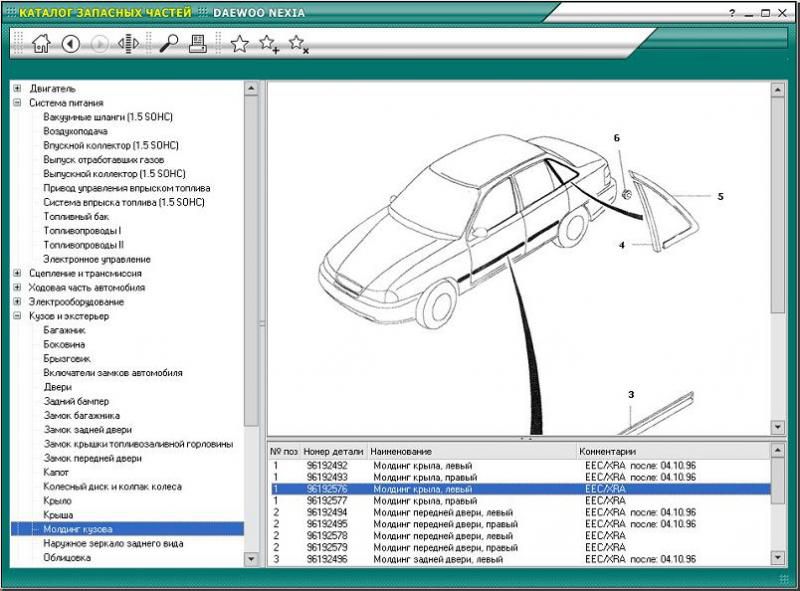The width and height of the screenshot is (800, 591).
Task: Open search with the magnifier icon
Action: click(168, 43)
